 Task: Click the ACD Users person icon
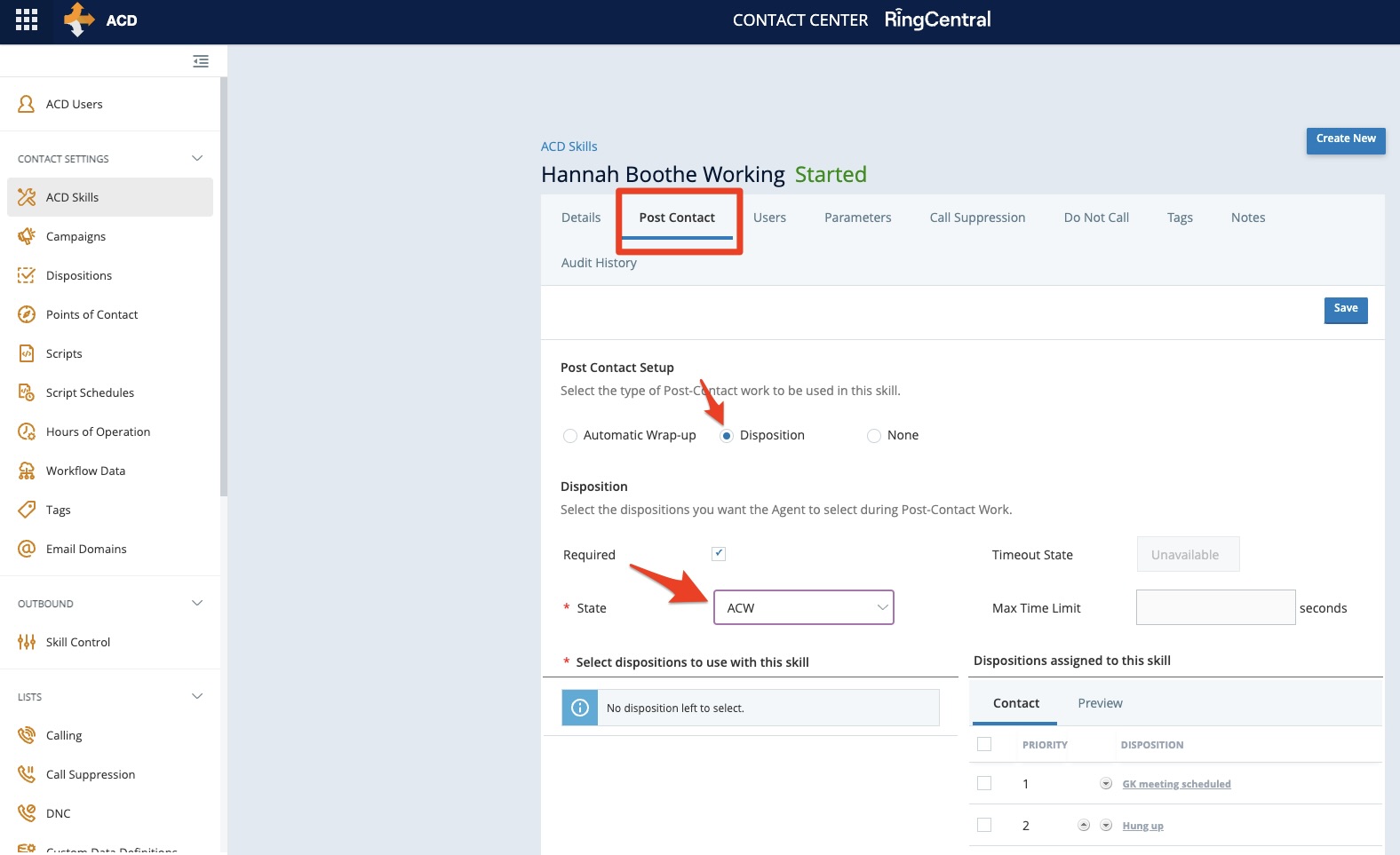coord(27,104)
